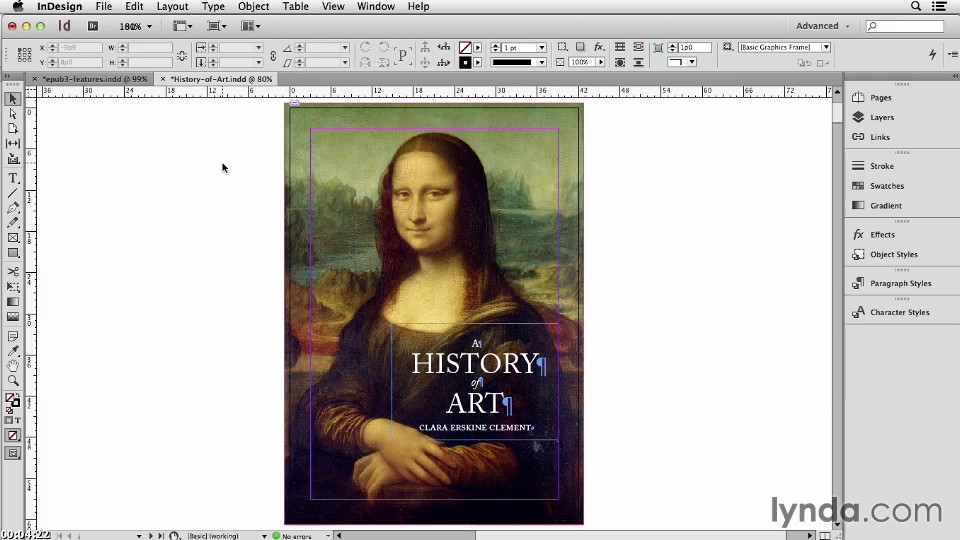Click the fill/stroke swatch in toolbox
Image resolution: width=960 pixels, height=540 pixels.
click(12, 400)
